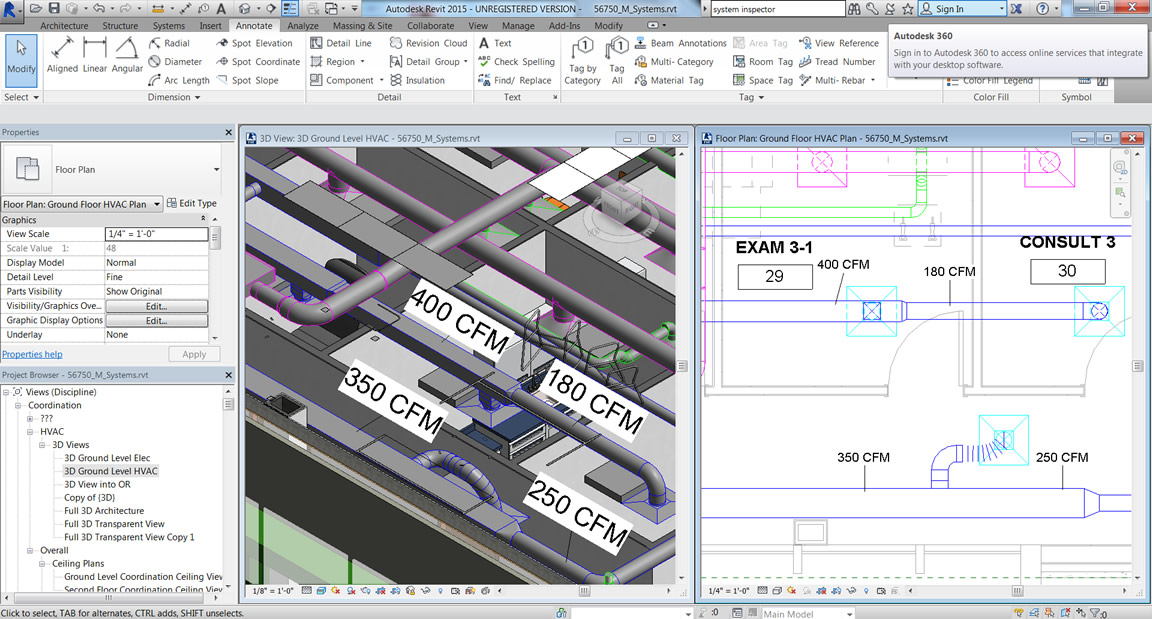Select Full 3D Architecture view
The width and height of the screenshot is (1152, 619).
pyautogui.click(x=104, y=511)
